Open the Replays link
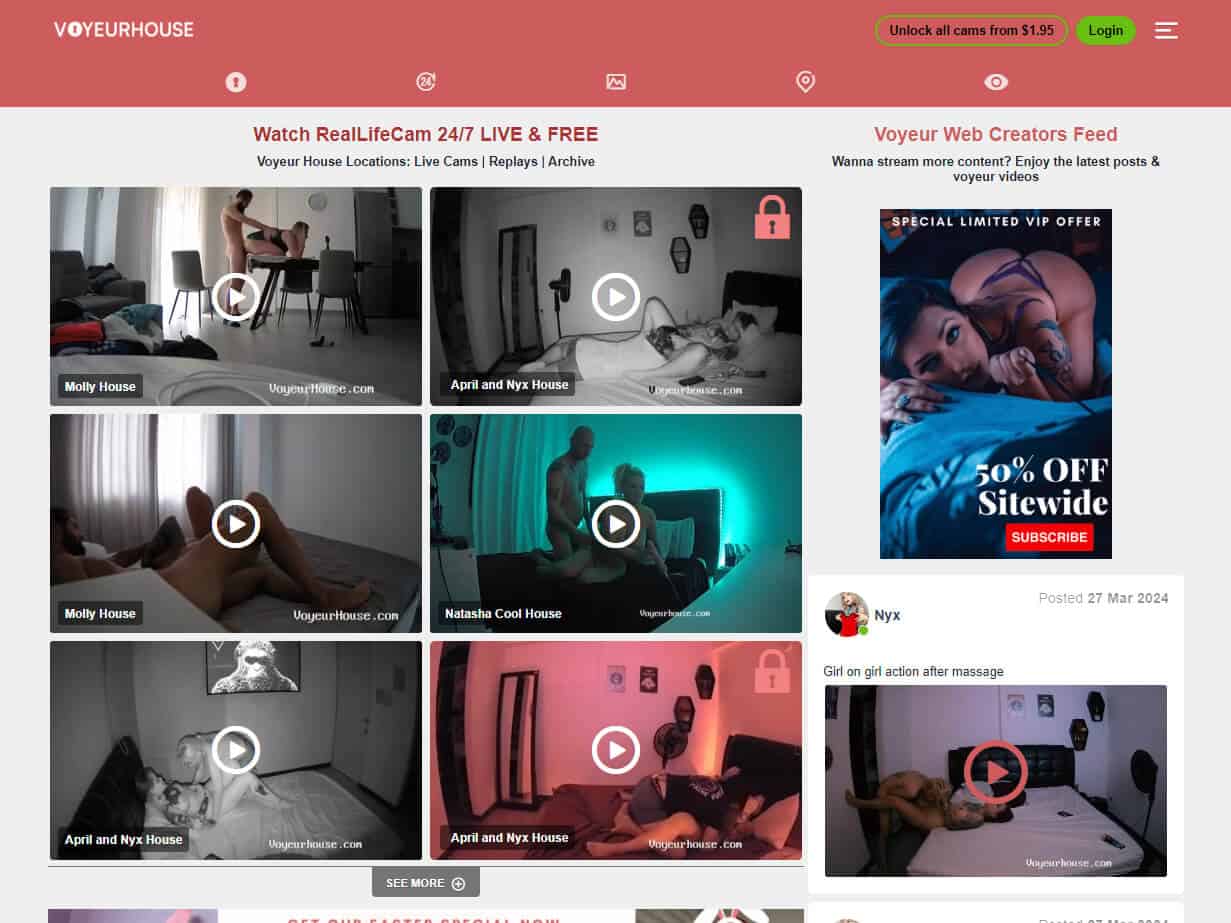 coord(514,161)
